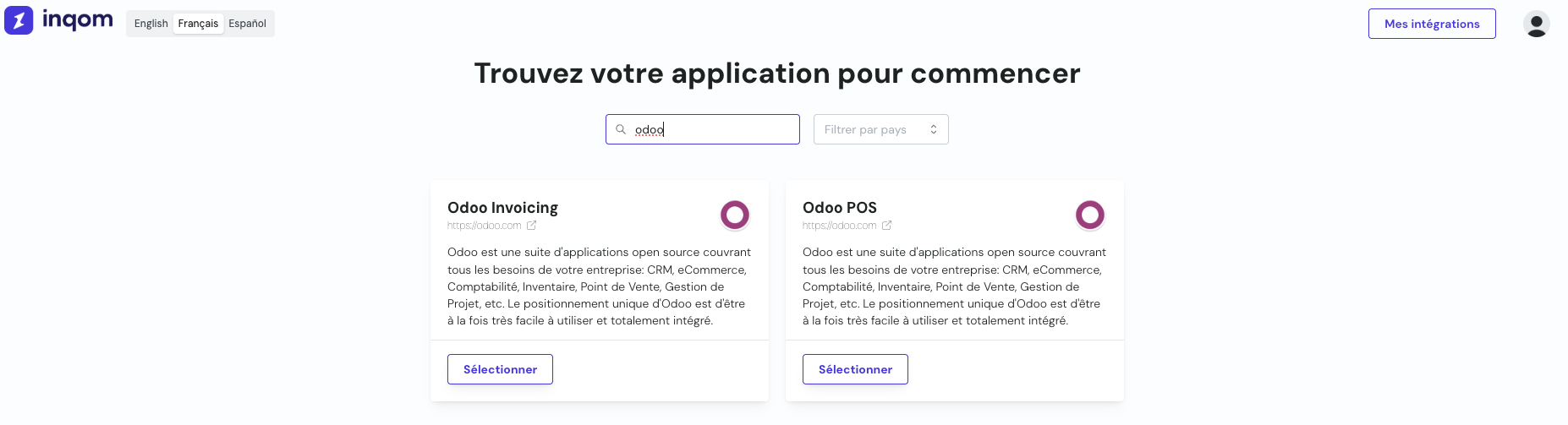Screen dimensions: 1568x425
Task: Click the search magnifier icon
Action: click(x=621, y=129)
